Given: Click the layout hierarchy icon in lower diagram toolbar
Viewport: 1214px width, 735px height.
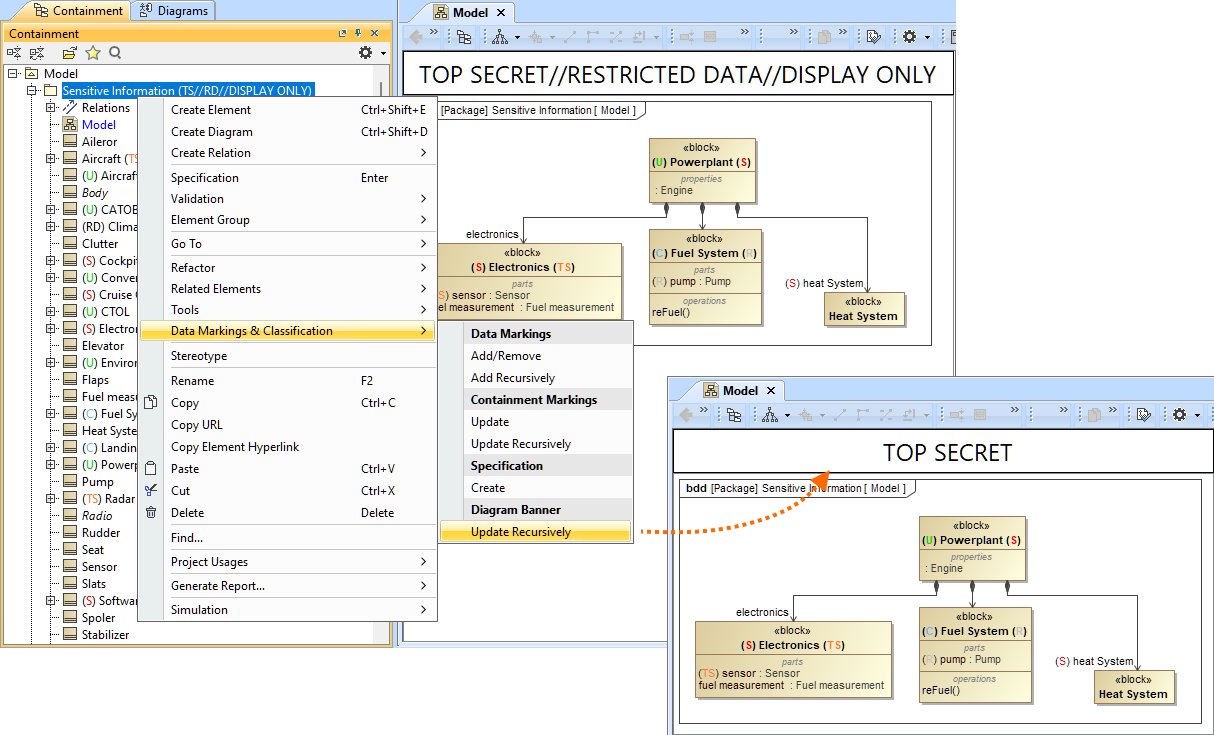Looking at the screenshot, I should [x=770, y=414].
